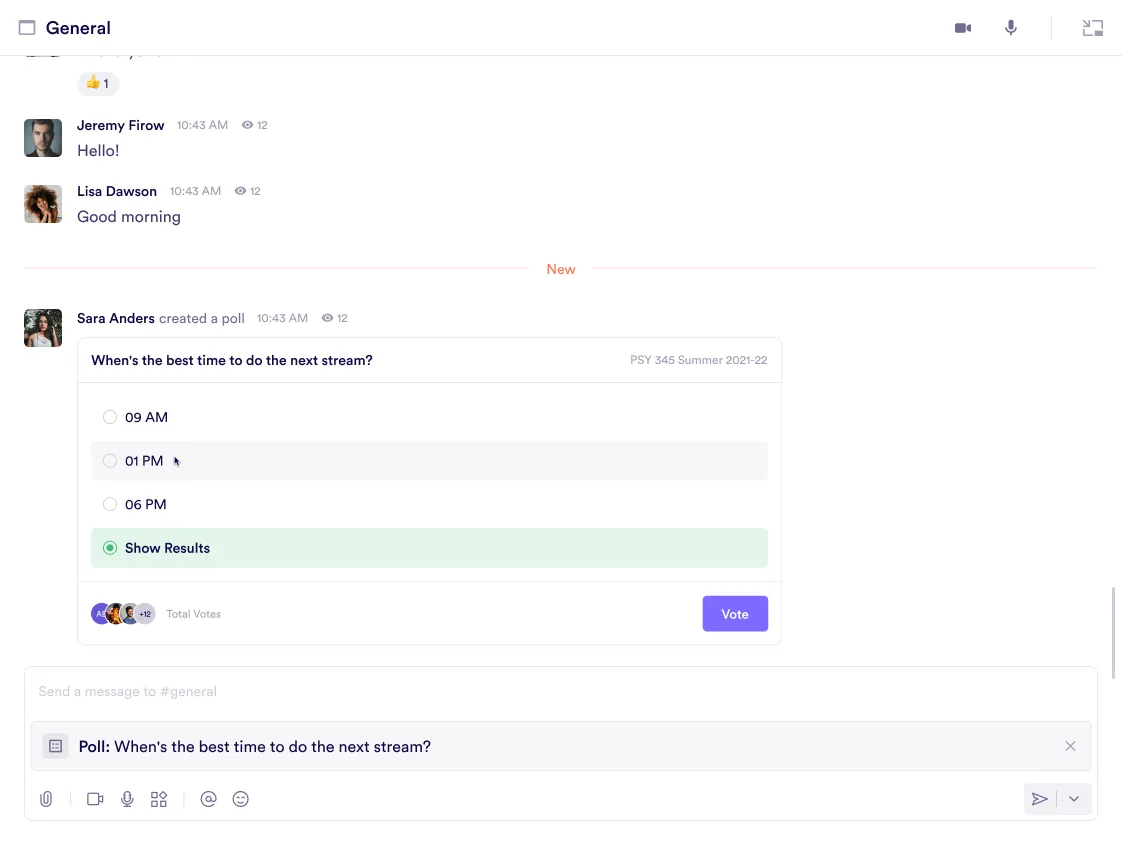Record a video clip from message toolbar
Image resolution: width=1122 pixels, height=843 pixels.
(x=95, y=799)
